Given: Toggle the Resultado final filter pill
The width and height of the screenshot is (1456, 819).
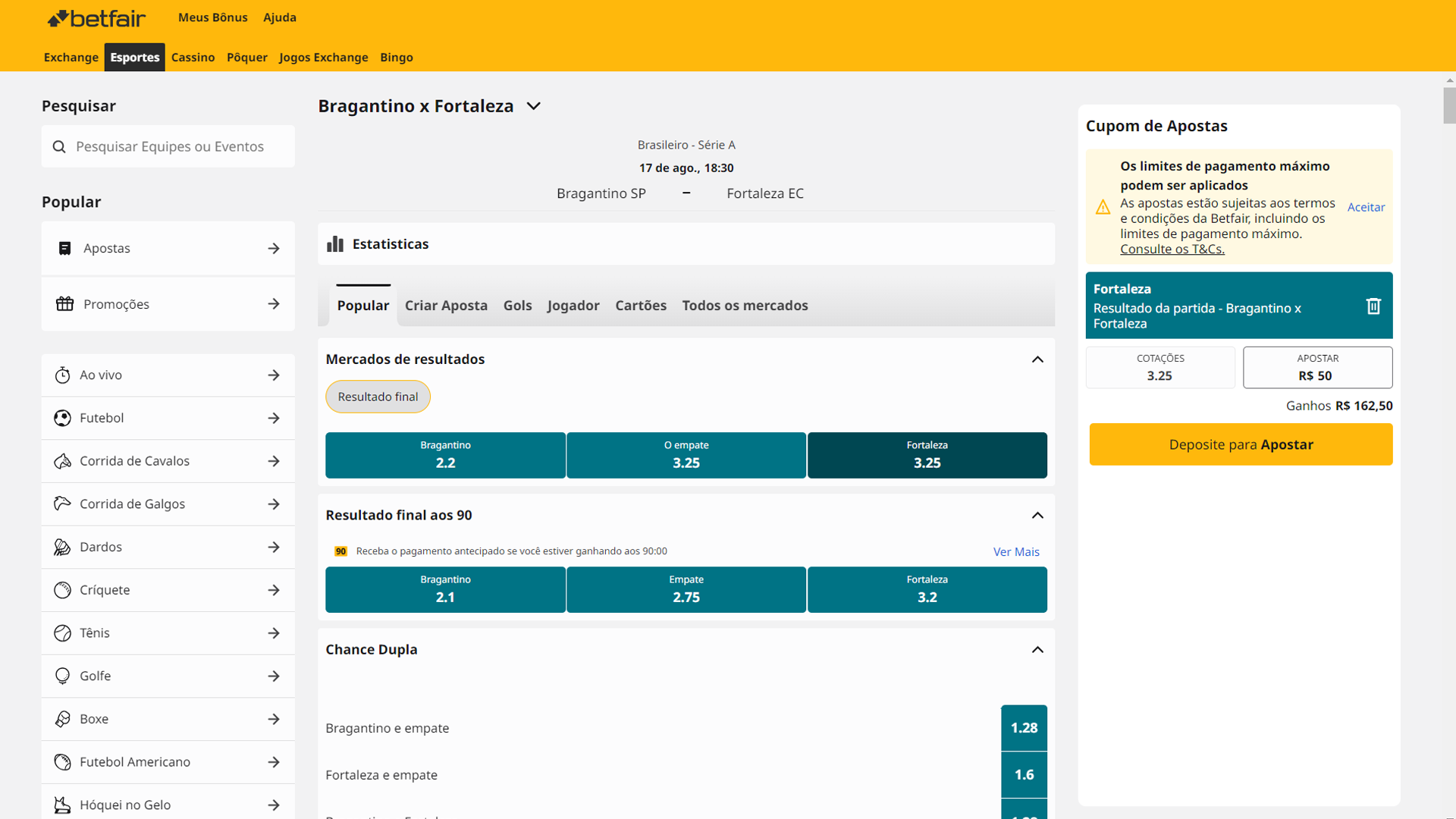Looking at the screenshot, I should click(x=378, y=396).
